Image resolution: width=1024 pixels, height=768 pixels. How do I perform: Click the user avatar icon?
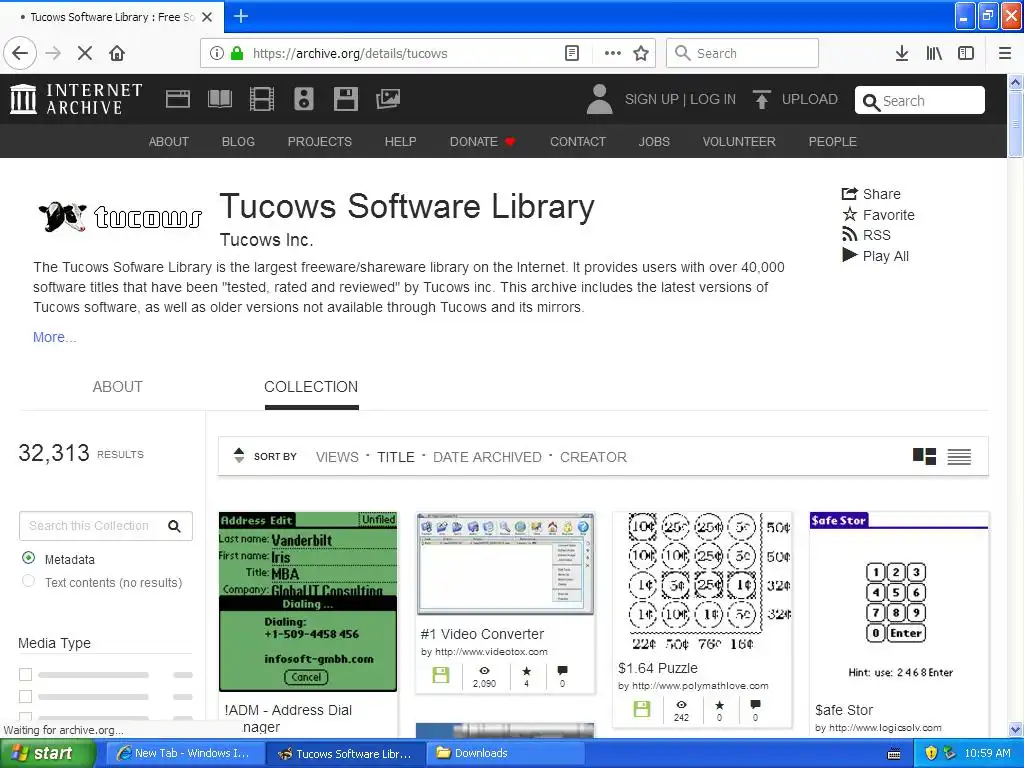pyautogui.click(x=600, y=99)
